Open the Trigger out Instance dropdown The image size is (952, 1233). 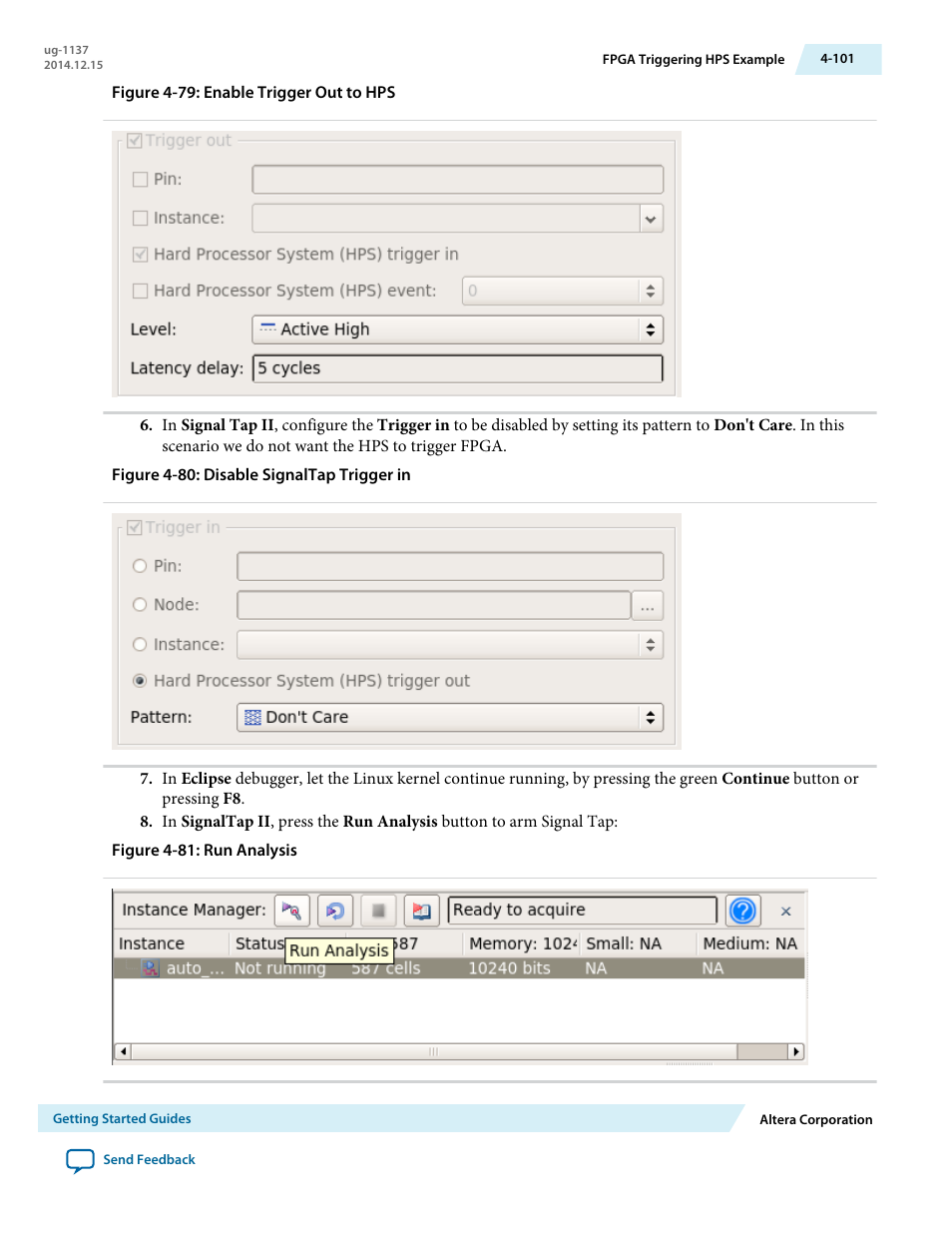pyautogui.click(x=651, y=219)
